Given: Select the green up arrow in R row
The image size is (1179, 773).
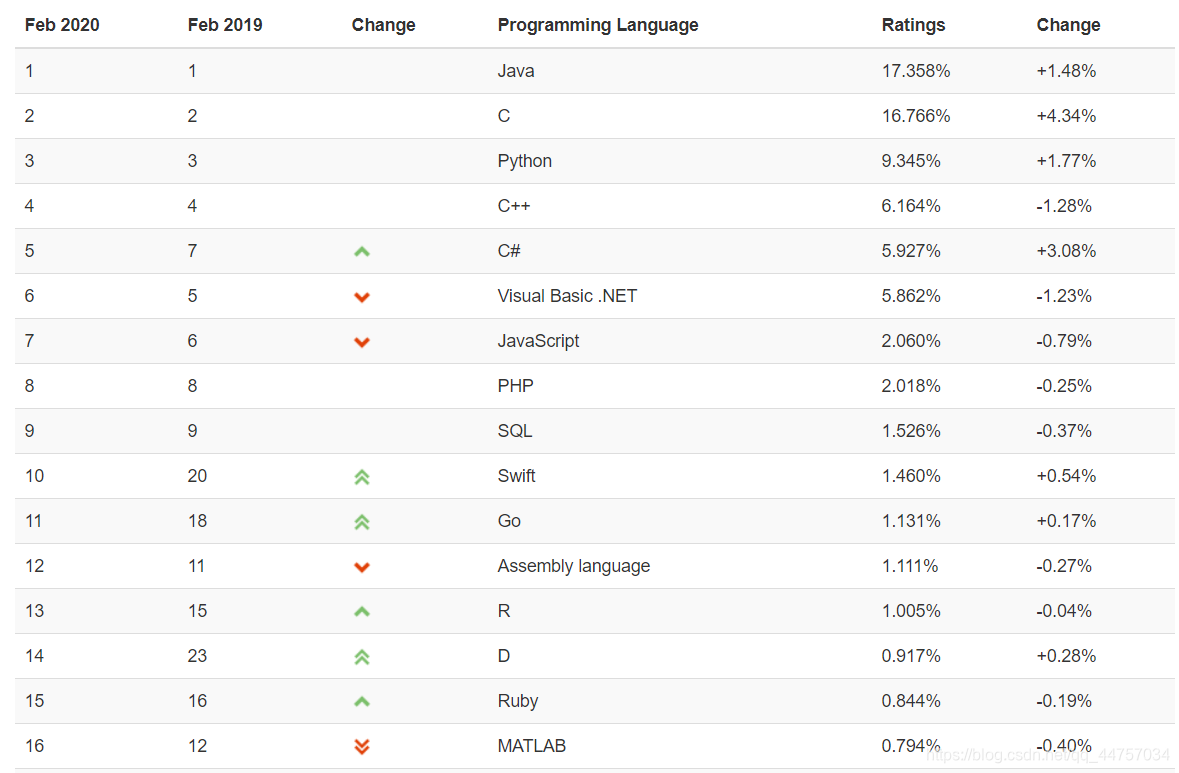Looking at the screenshot, I should coord(362,612).
